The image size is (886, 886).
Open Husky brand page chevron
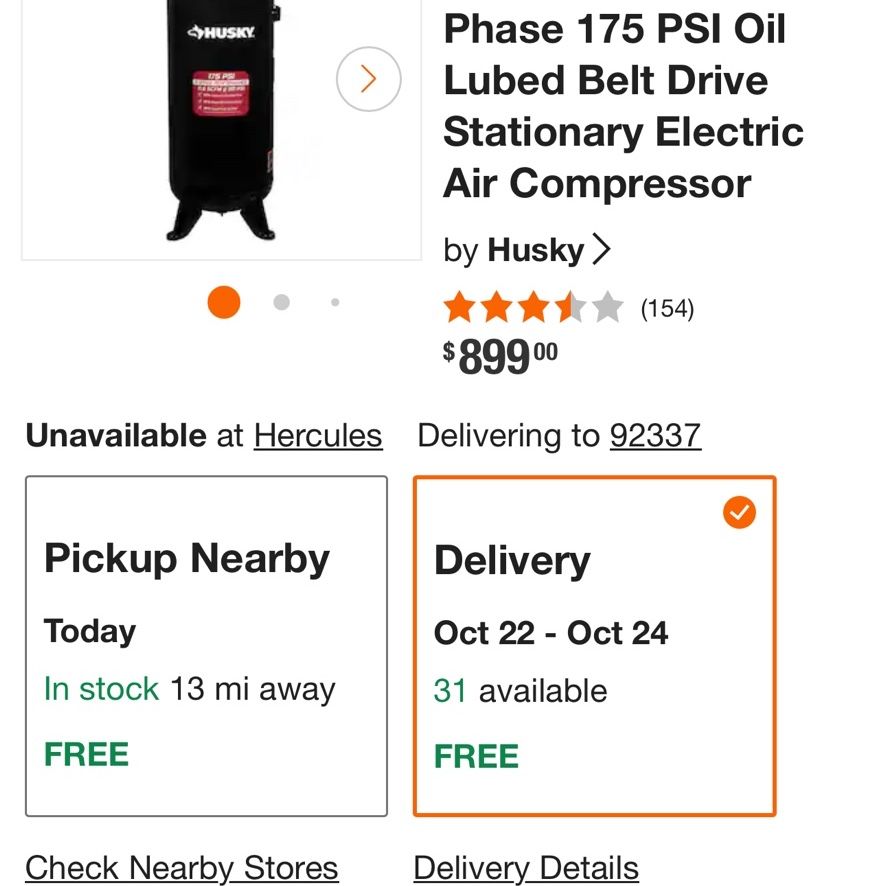click(x=601, y=250)
